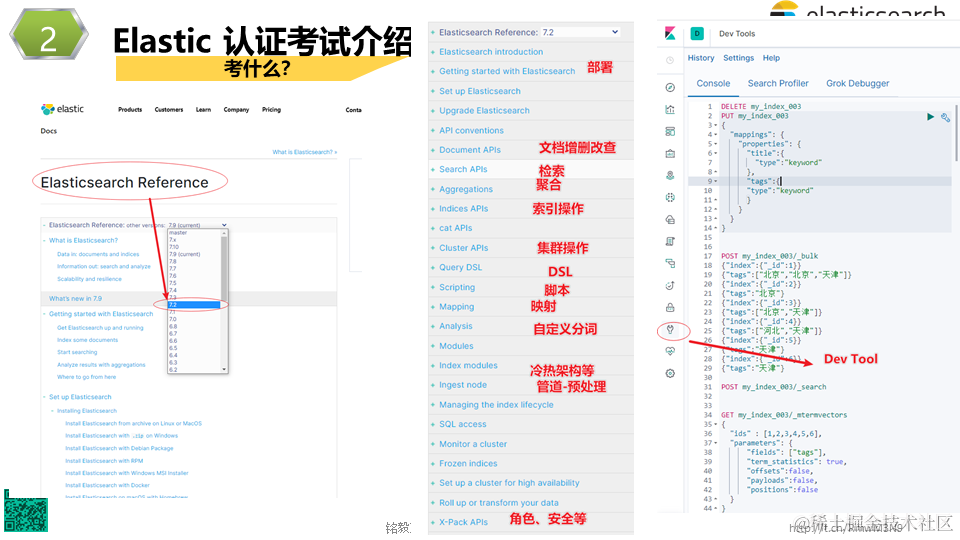Open 'Install Elasticsearch with Docker' link
960x540 pixels.
pyautogui.click(x=107, y=486)
